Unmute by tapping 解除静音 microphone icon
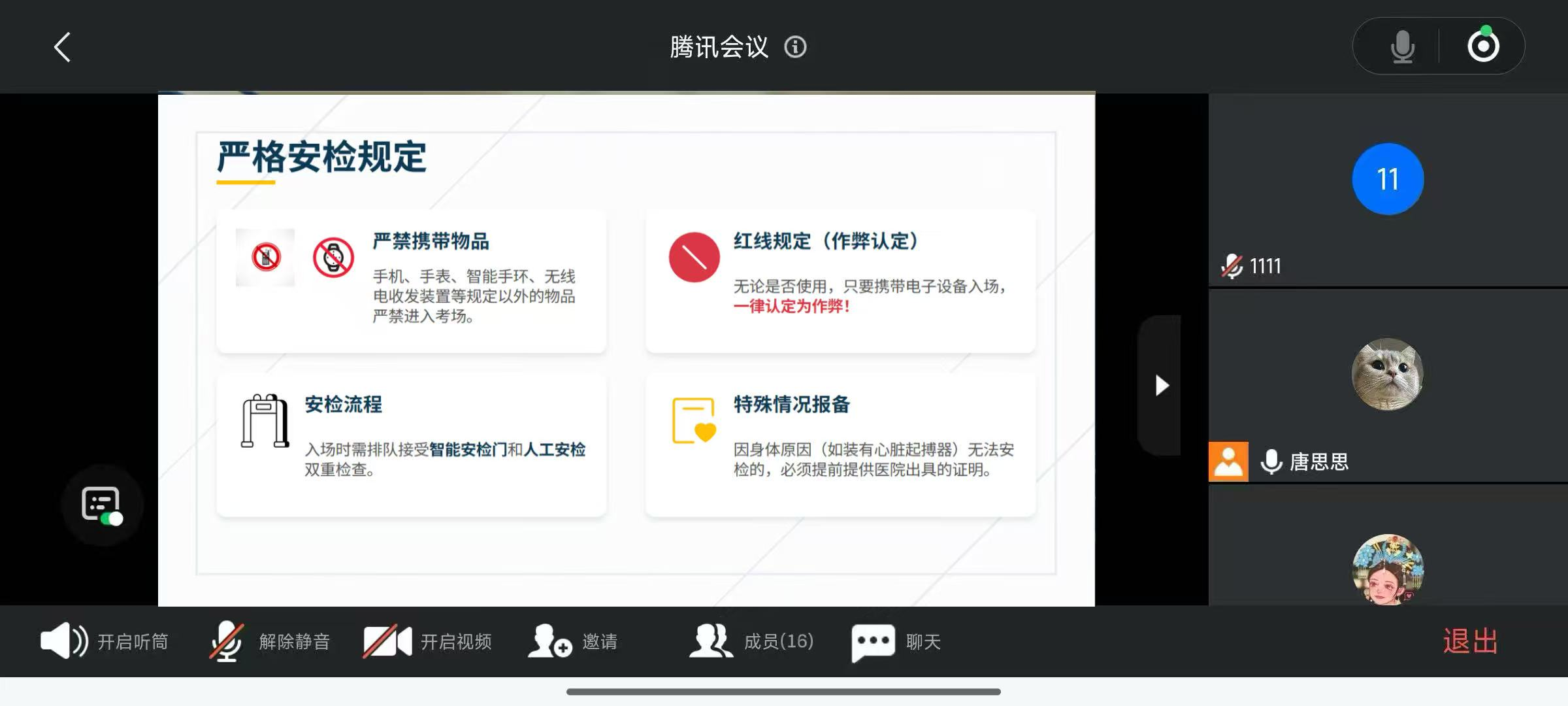 [x=227, y=641]
